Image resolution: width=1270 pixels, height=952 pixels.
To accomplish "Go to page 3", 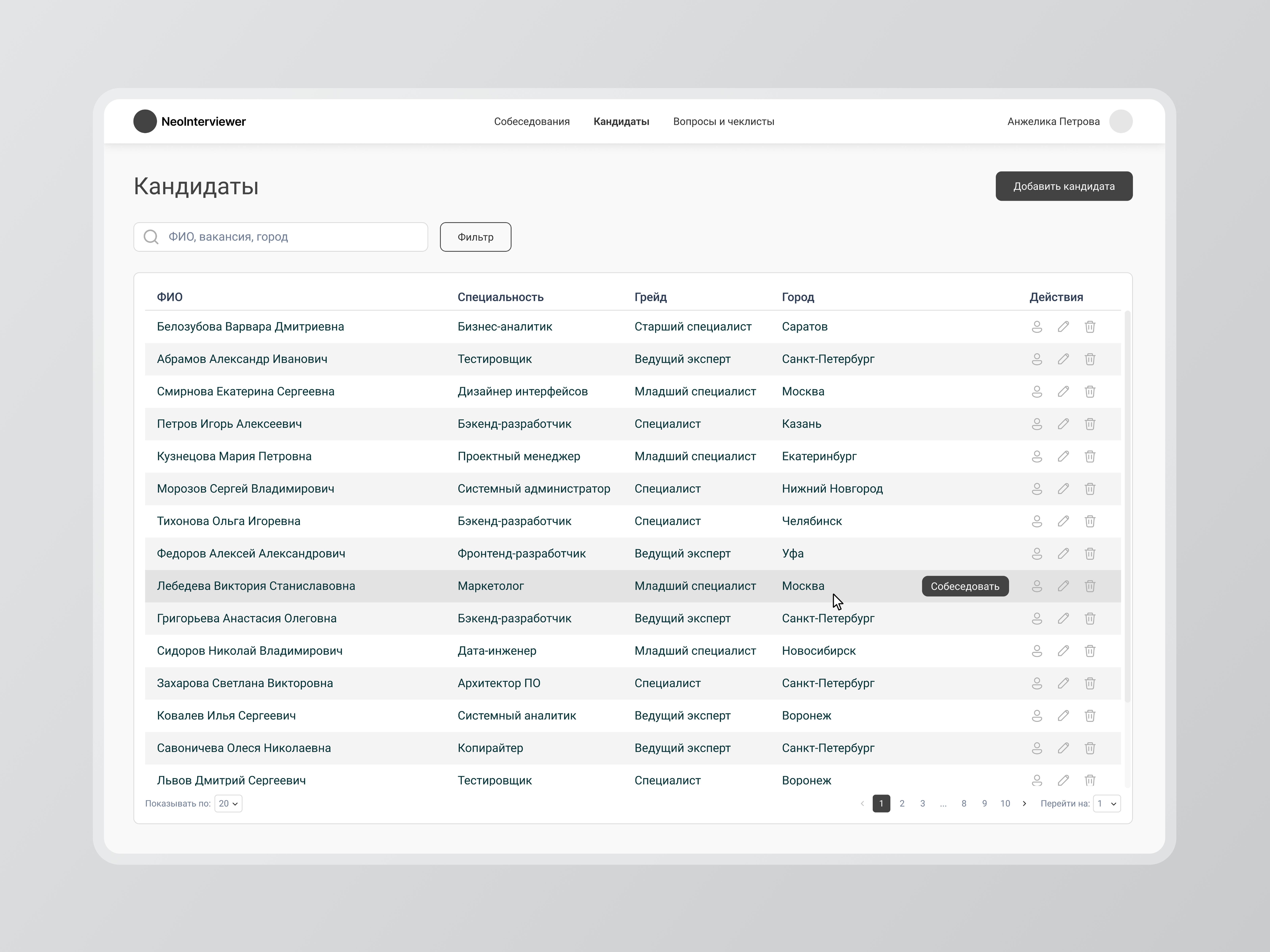I will (923, 803).
